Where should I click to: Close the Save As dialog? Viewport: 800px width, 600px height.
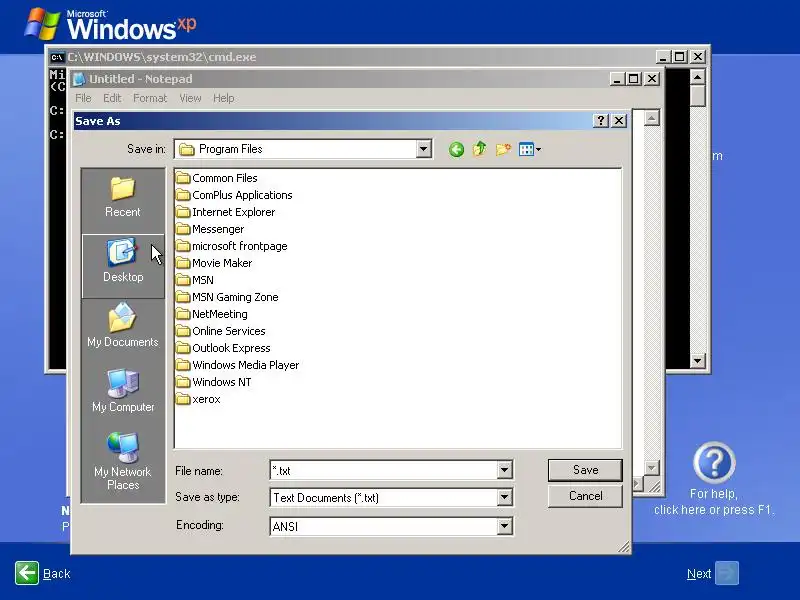pyautogui.click(x=619, y=121)
